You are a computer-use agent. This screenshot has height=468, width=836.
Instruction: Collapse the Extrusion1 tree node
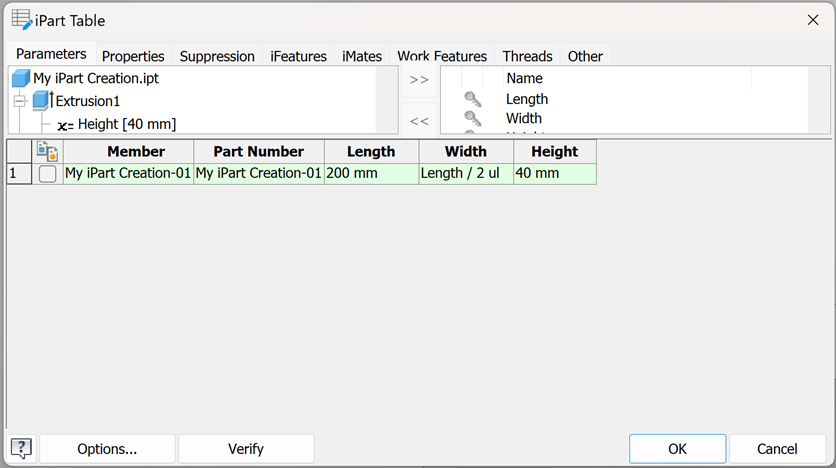(19, 101)
